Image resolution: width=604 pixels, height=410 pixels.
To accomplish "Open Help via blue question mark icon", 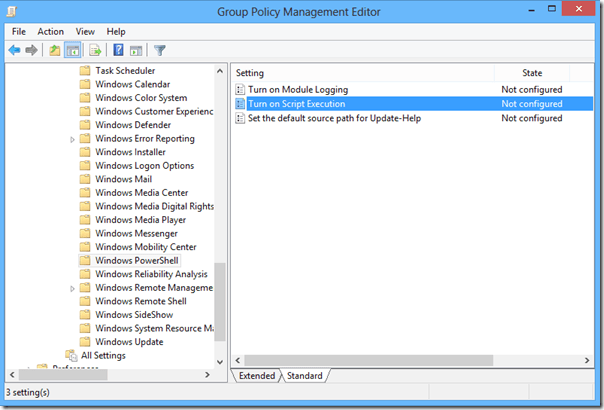I will pos(118,50).
